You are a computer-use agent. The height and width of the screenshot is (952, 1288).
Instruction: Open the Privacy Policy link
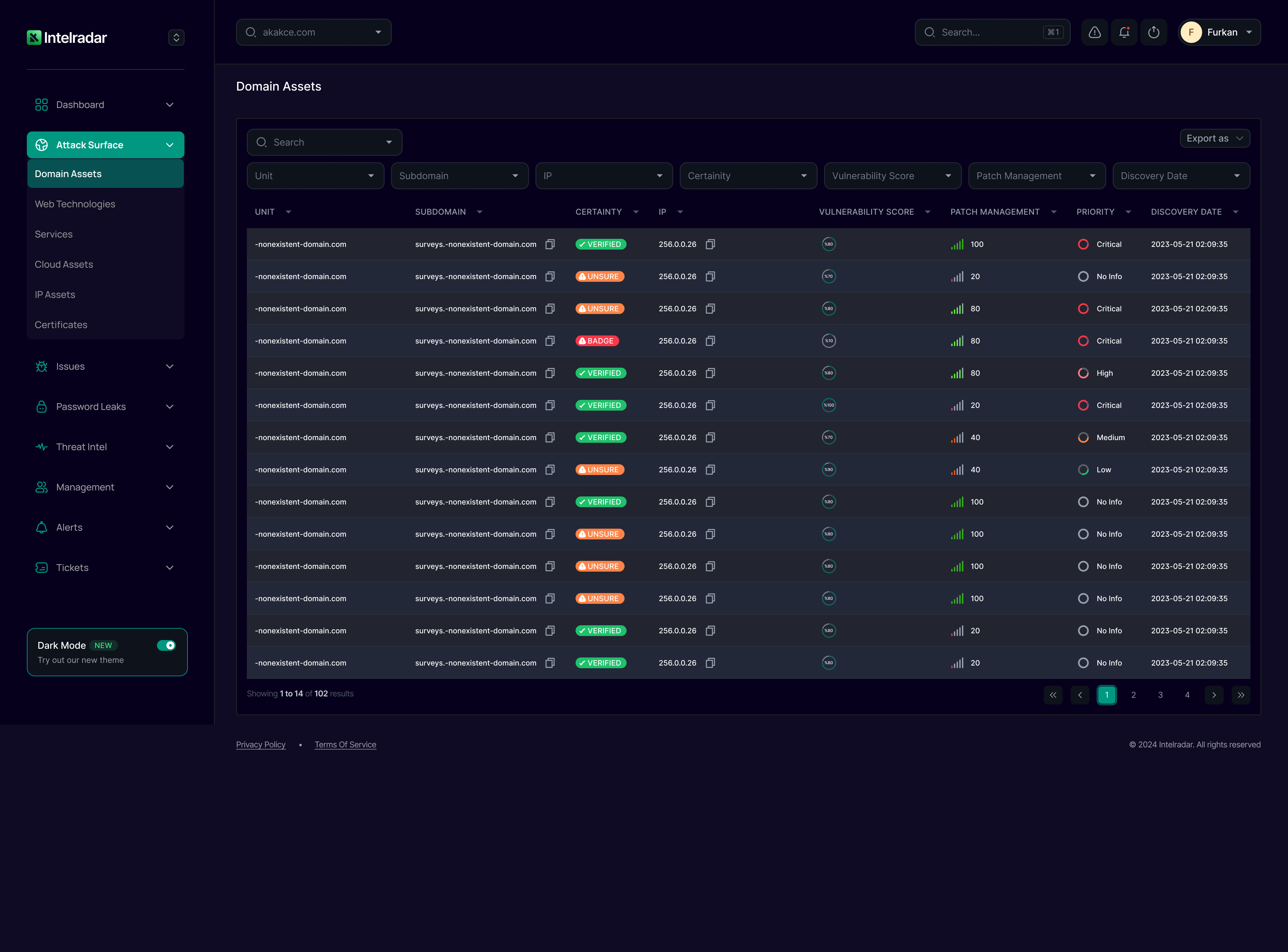click(261, 745)
